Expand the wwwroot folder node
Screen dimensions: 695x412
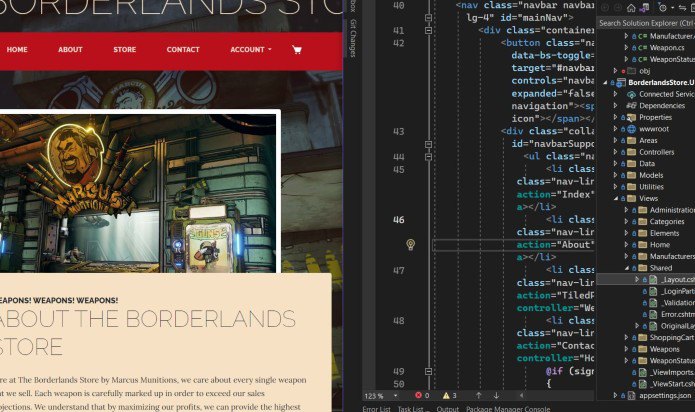[615, 129]
